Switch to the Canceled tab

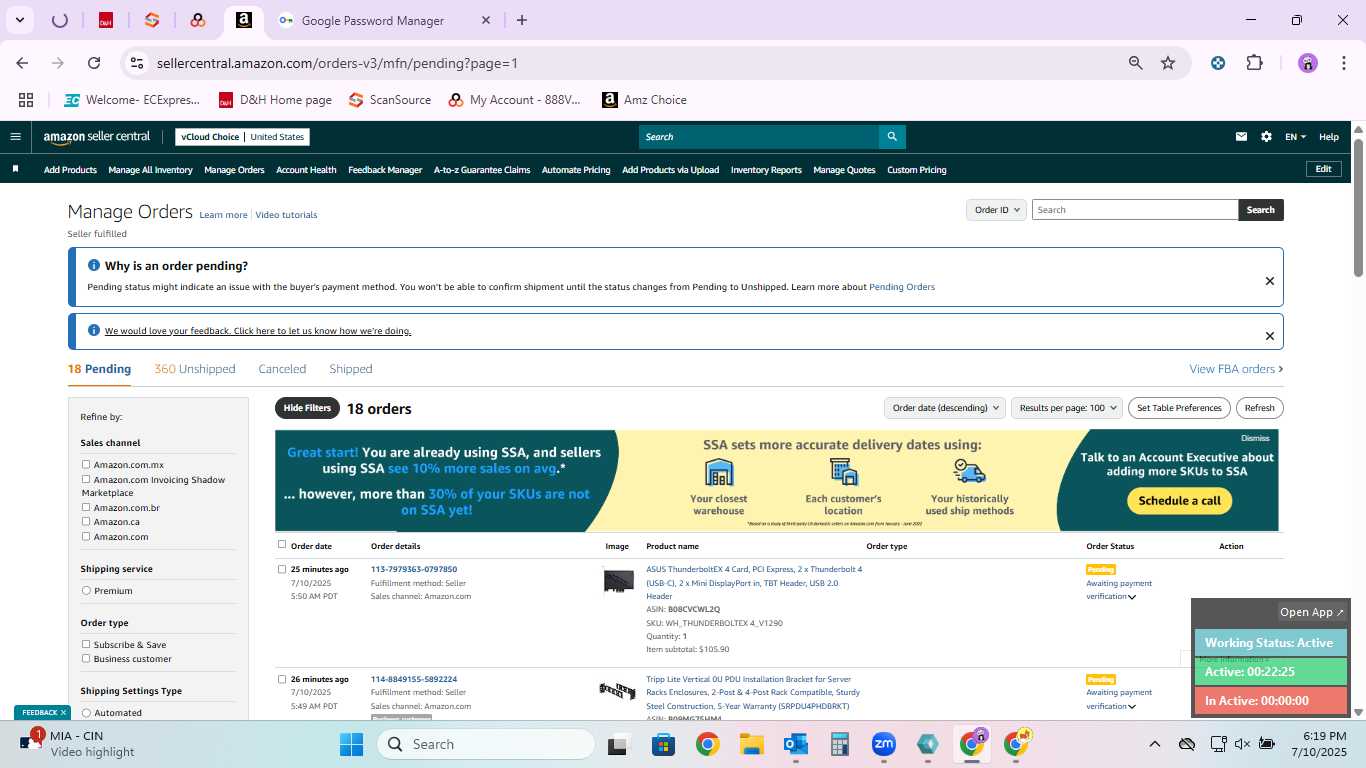(282, 369)
